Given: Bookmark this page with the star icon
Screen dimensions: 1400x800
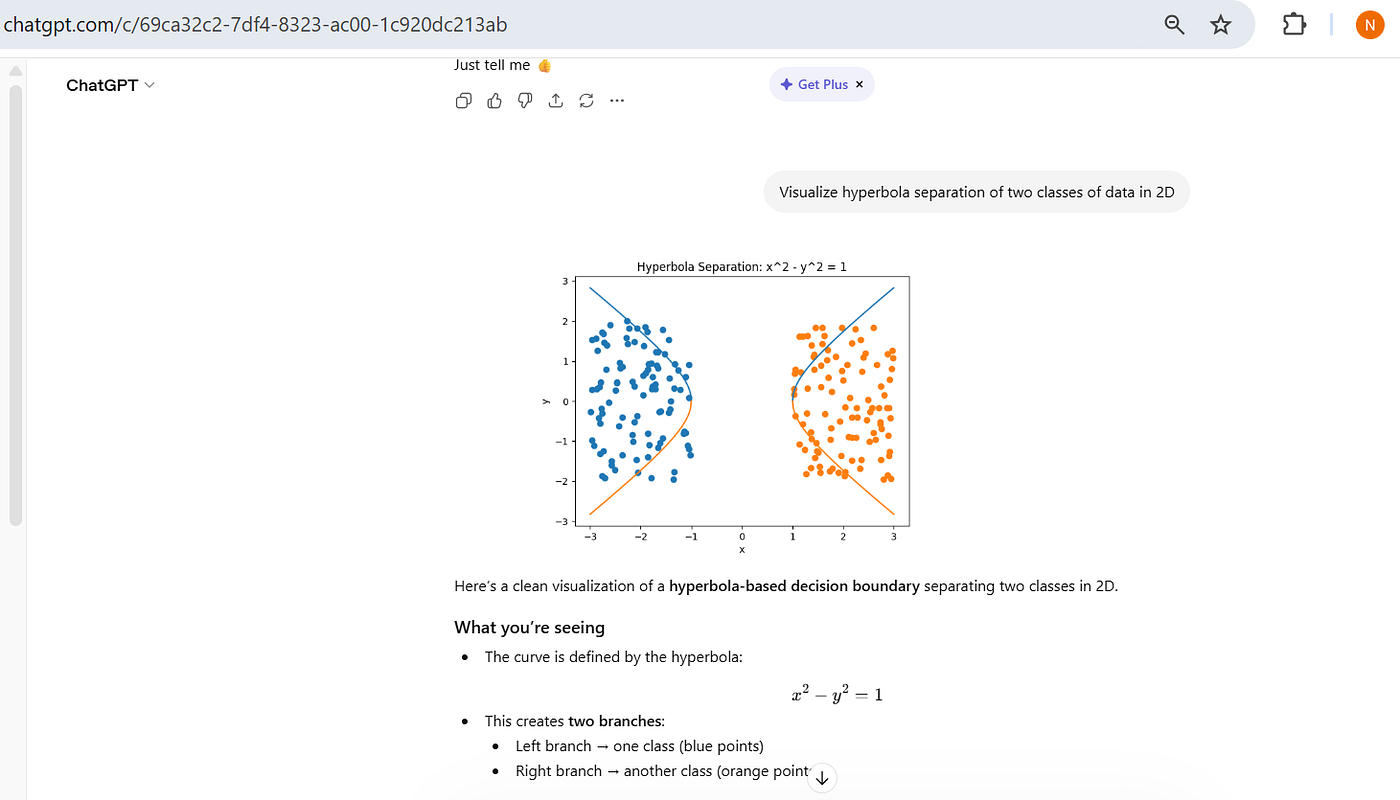Looking at the screenshot, I should [x=1221, y=25].
